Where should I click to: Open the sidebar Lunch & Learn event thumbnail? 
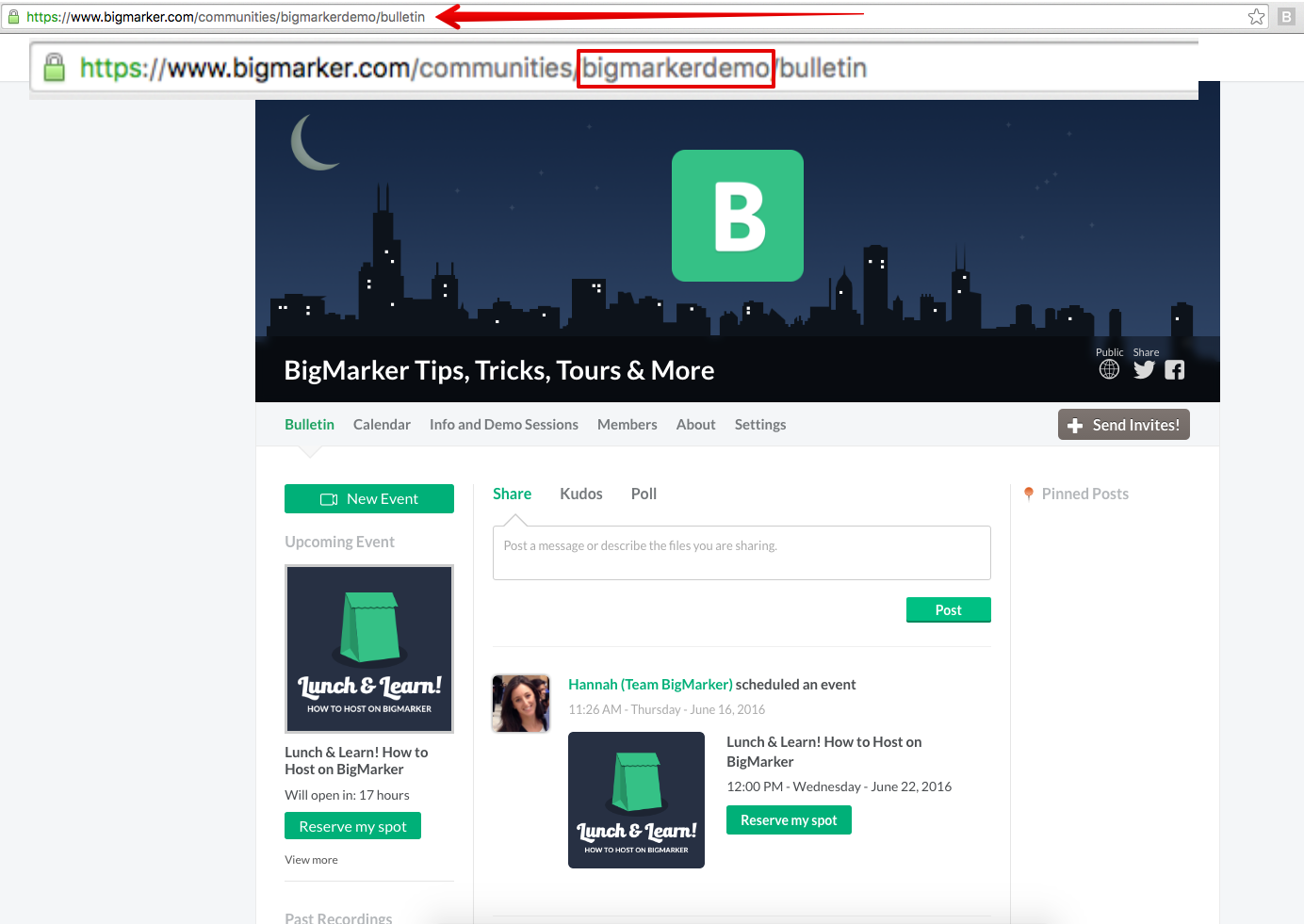tap(369, 649)
